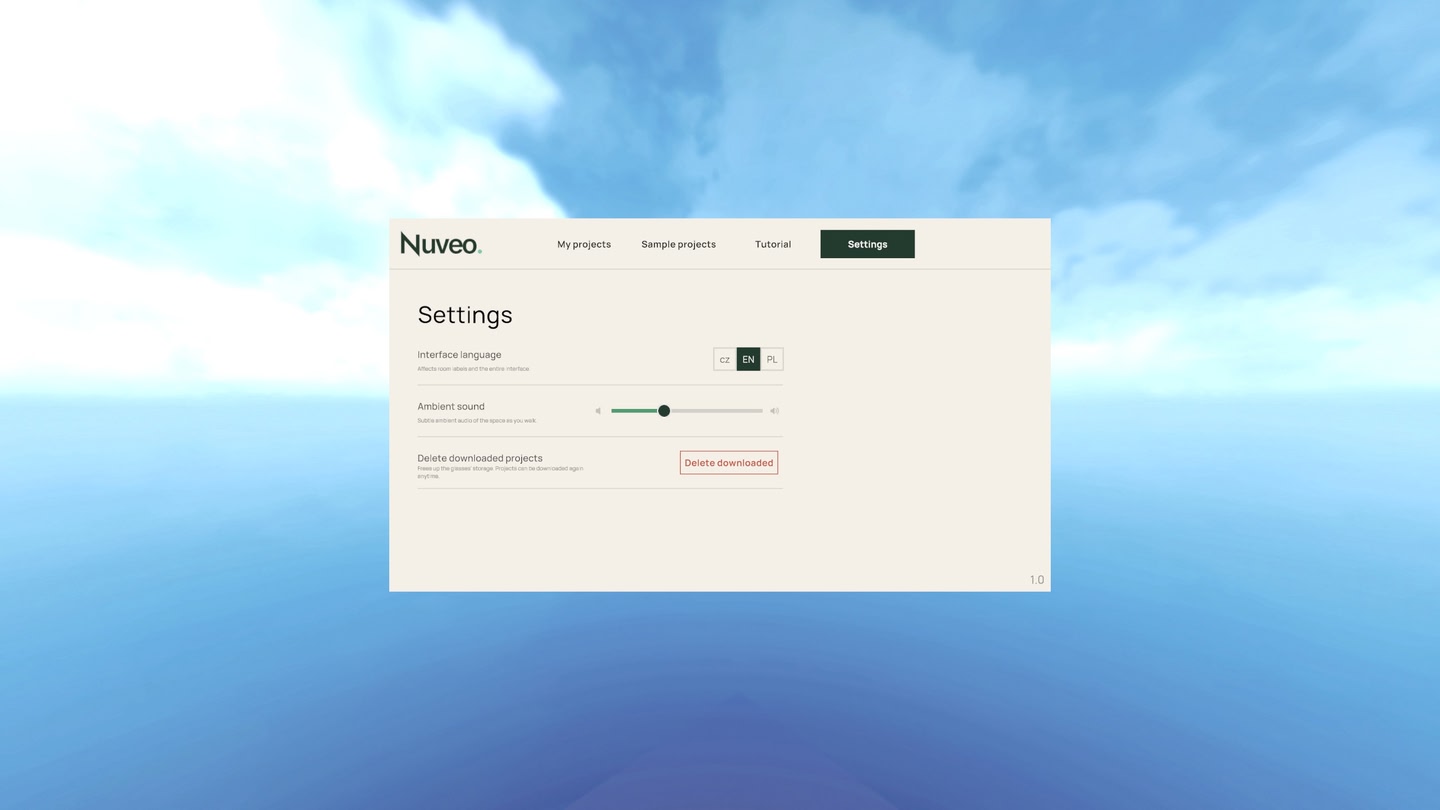Switch interface language to PL
Viewport: 1440px width, 810px height.
coord(772,359)
